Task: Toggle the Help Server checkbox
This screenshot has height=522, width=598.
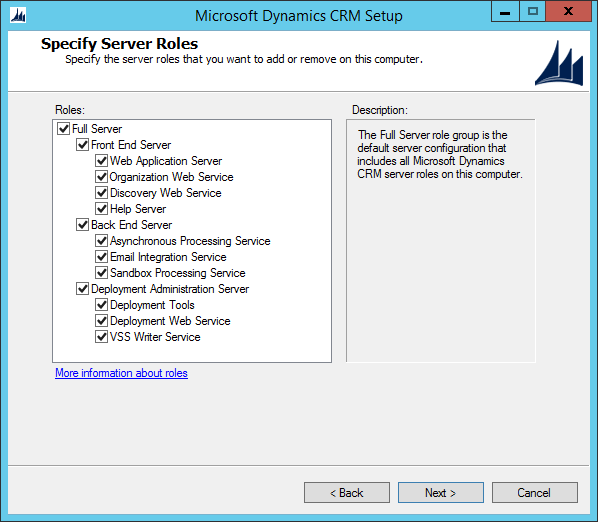Action: pos(101,209)
